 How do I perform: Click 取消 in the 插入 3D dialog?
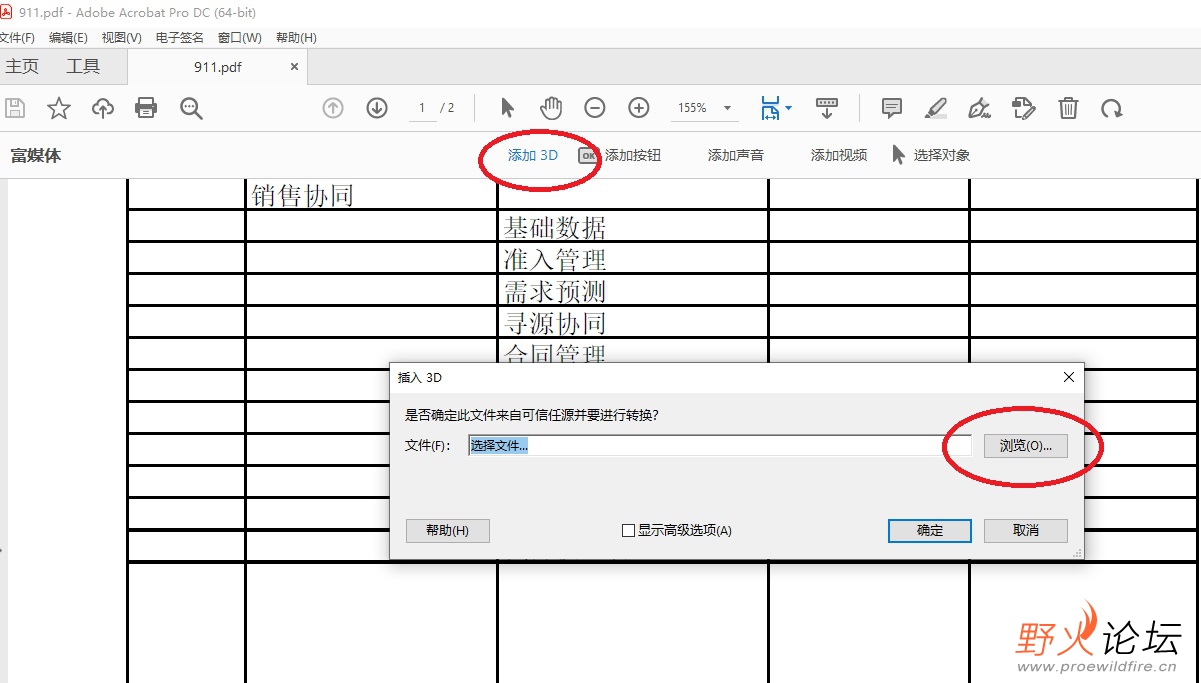[x=1026, y=530]
